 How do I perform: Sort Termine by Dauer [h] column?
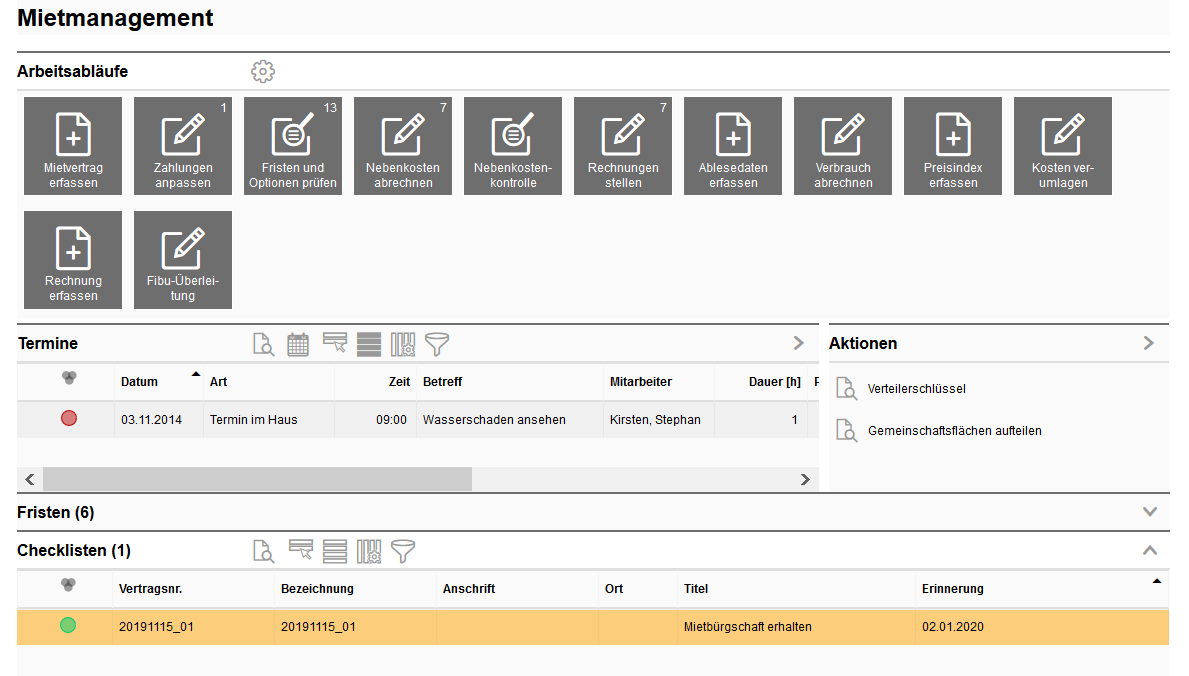coord(775,382)
